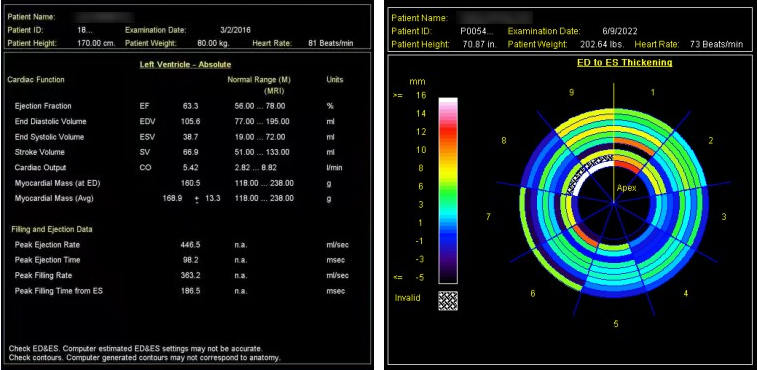Click the examination date 6/9/2022
Viewport: 757px width, 370px height.
pyautogui.click(x=619, y=31)
